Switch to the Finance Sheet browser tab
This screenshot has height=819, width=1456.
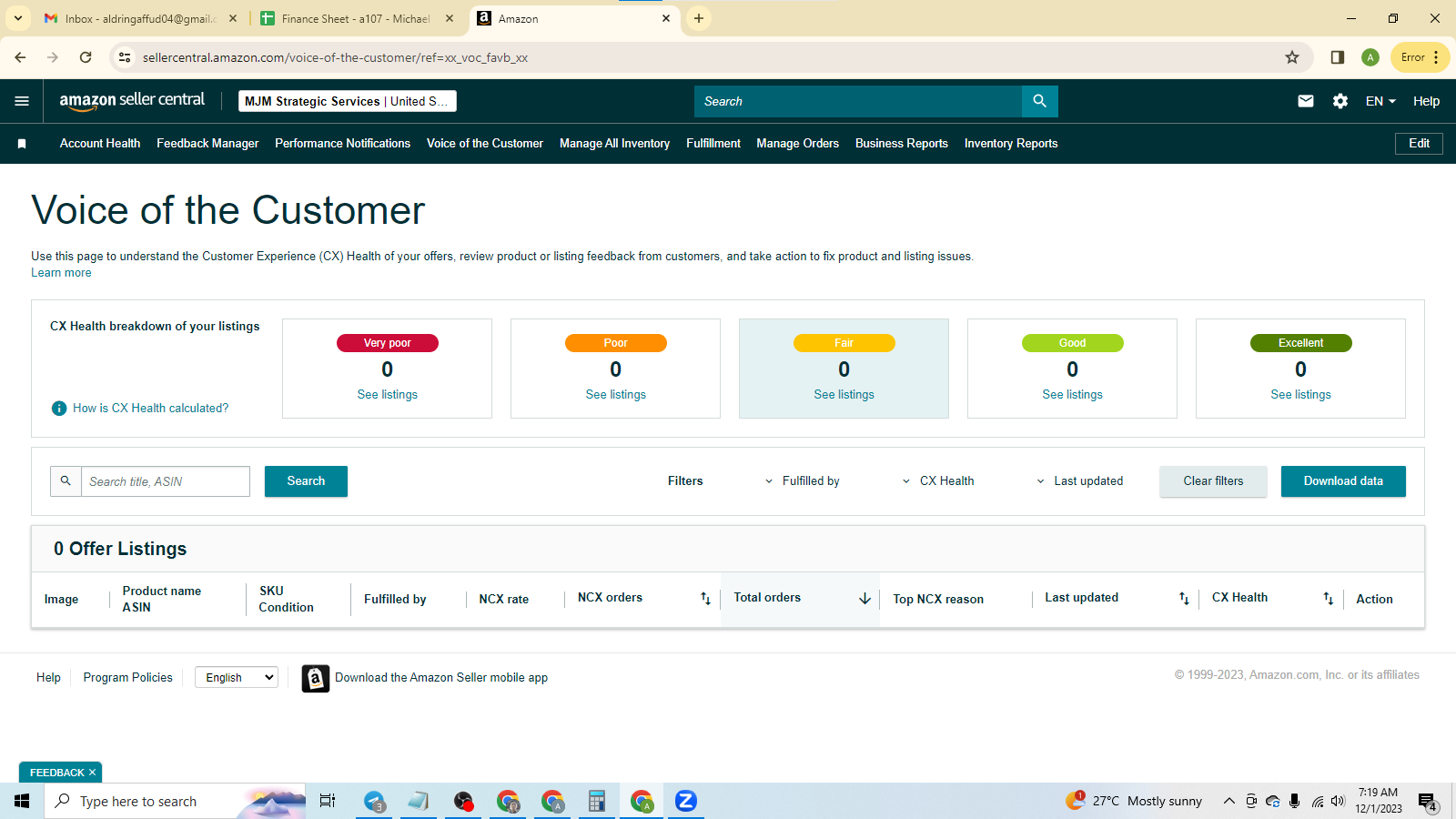pos(356,18)
